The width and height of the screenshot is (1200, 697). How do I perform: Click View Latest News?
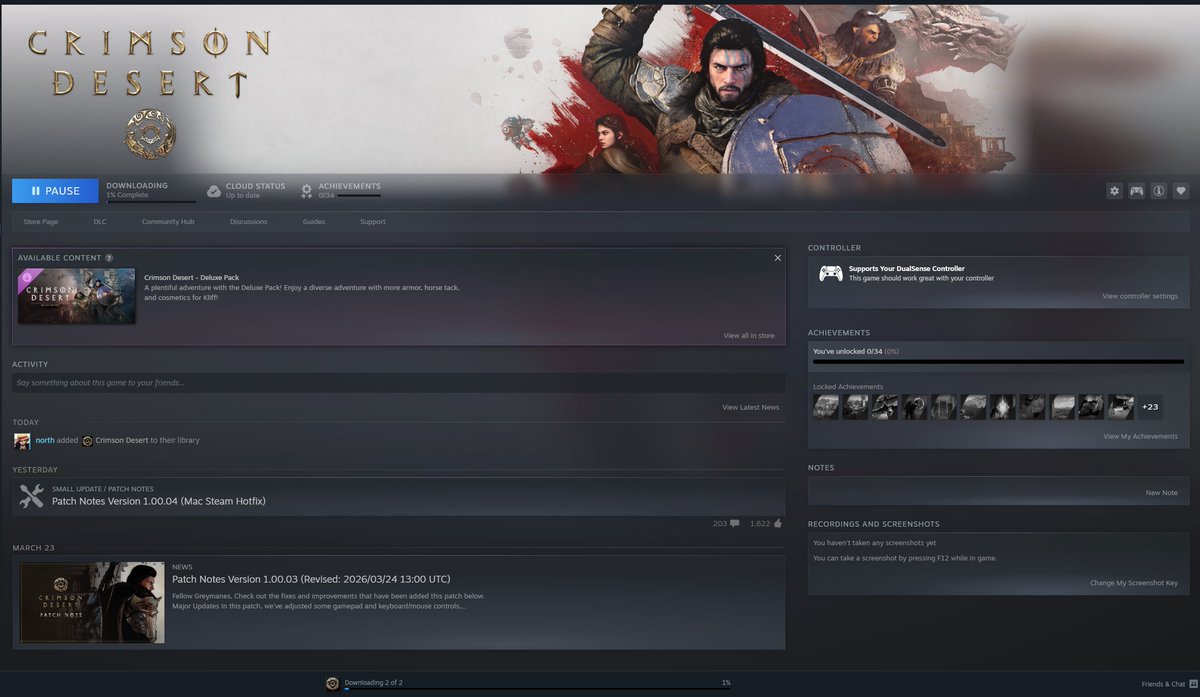750,407
